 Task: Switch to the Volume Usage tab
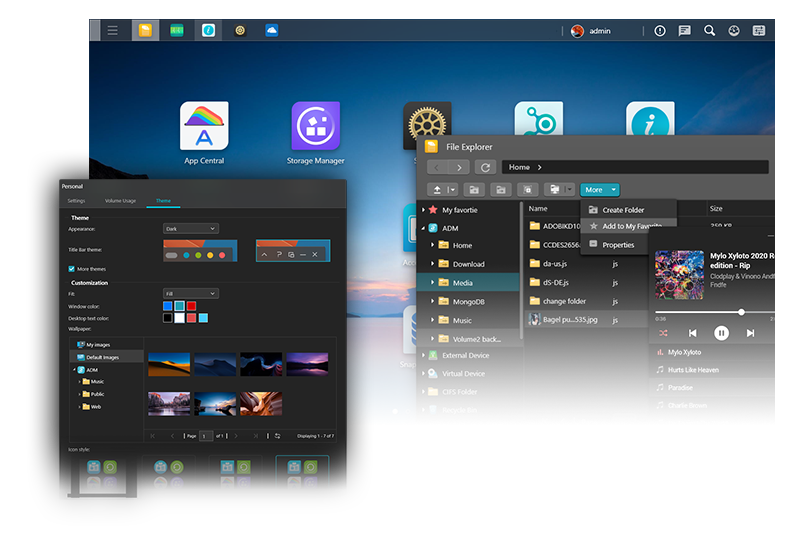click(120, 201)
